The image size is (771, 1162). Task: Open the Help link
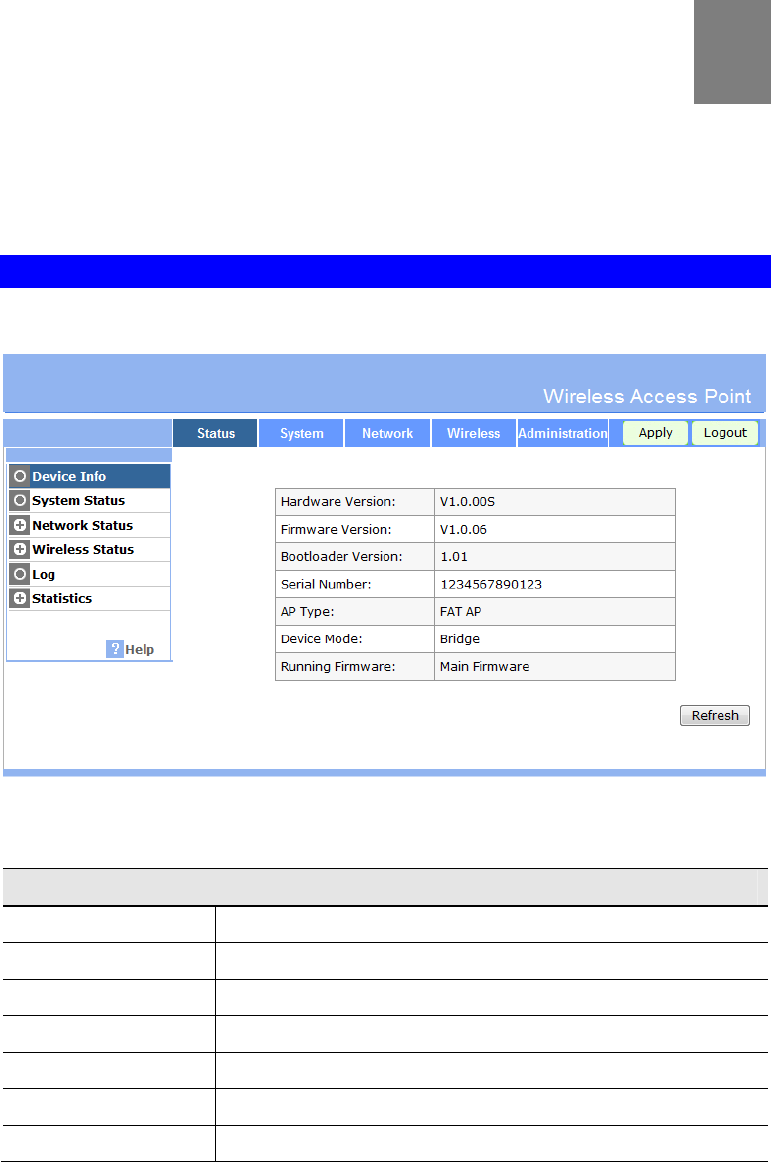coord(139,650)
